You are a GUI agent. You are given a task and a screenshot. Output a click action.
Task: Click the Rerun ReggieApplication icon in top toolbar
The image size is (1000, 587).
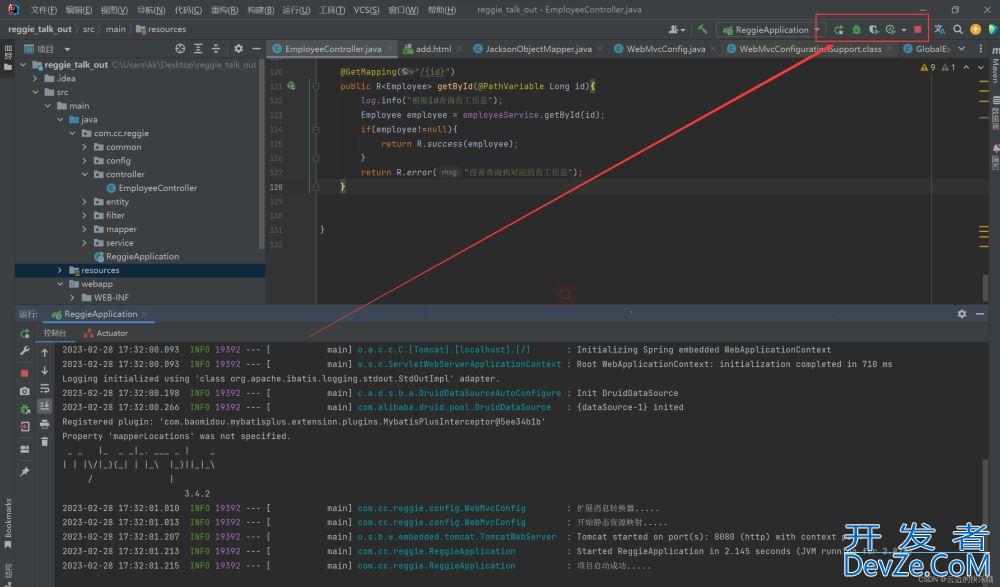[839, 30]
